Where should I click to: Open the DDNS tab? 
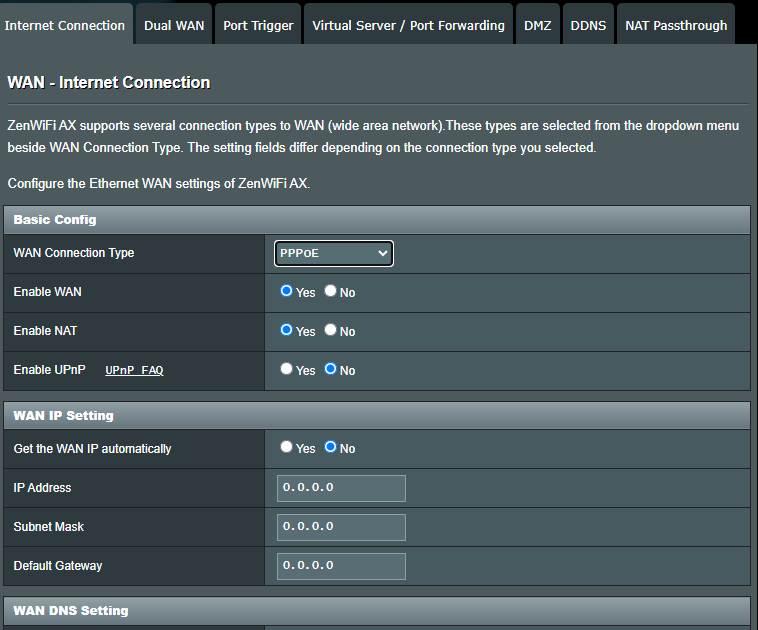point(588,25)
